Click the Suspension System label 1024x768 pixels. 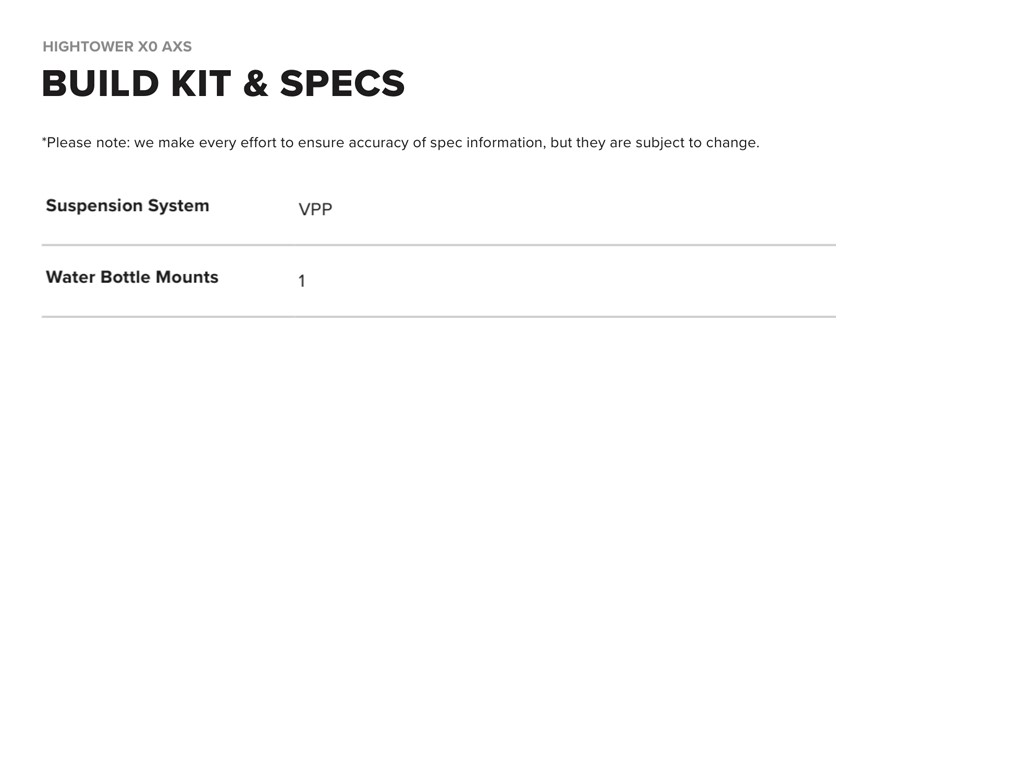(127, 206)
